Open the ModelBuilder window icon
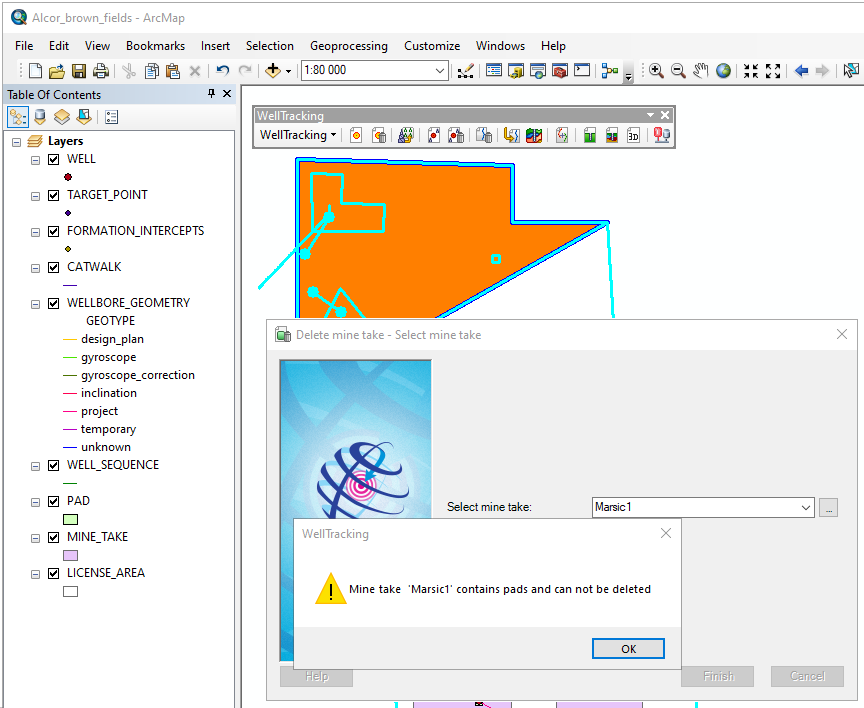This screenshot has height=708, width=864. pos(610,71)
